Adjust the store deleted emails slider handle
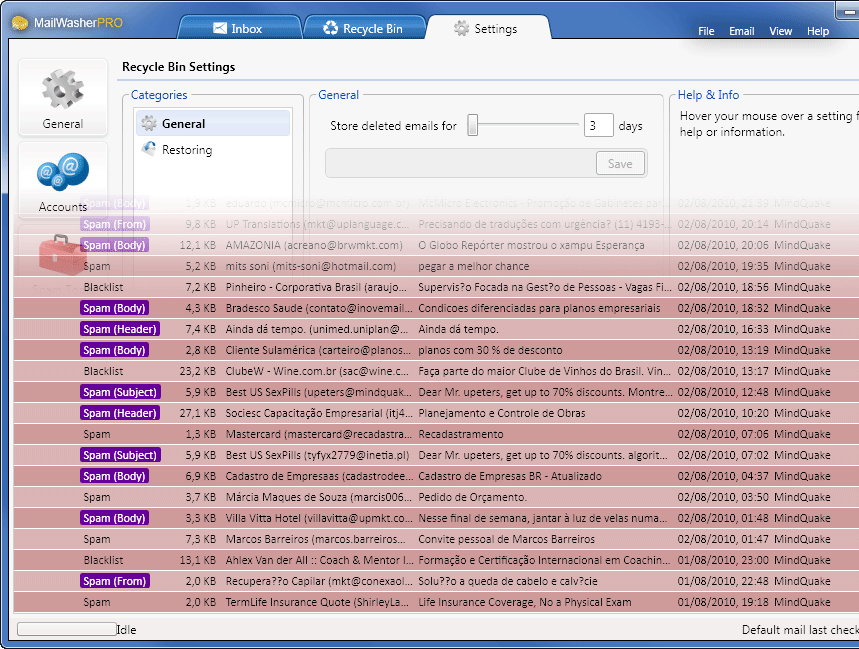Viewport: 859px width, 649px height. (x=472, y=125)
